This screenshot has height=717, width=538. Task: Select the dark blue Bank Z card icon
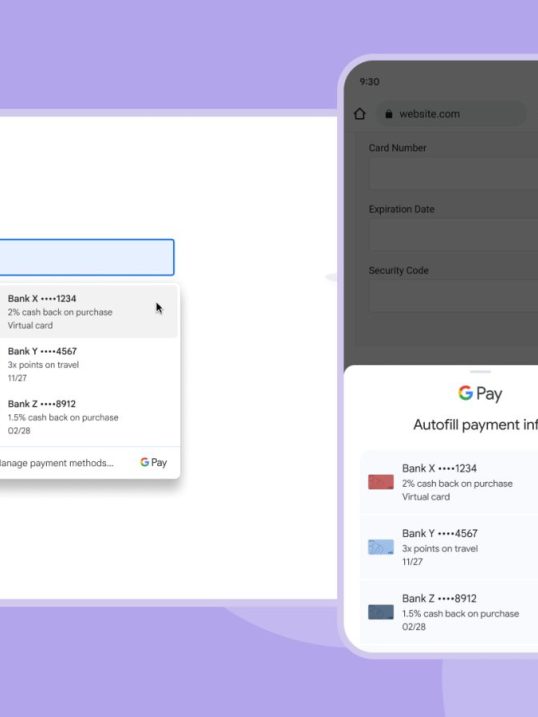coord(381,612)
